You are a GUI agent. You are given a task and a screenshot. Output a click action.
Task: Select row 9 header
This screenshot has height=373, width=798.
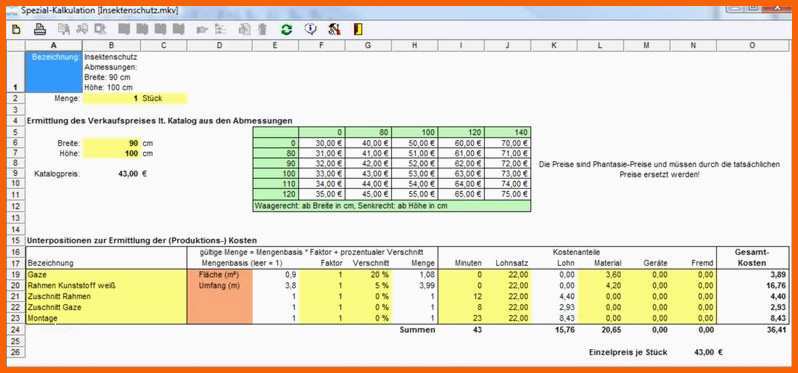pos(16,174)
